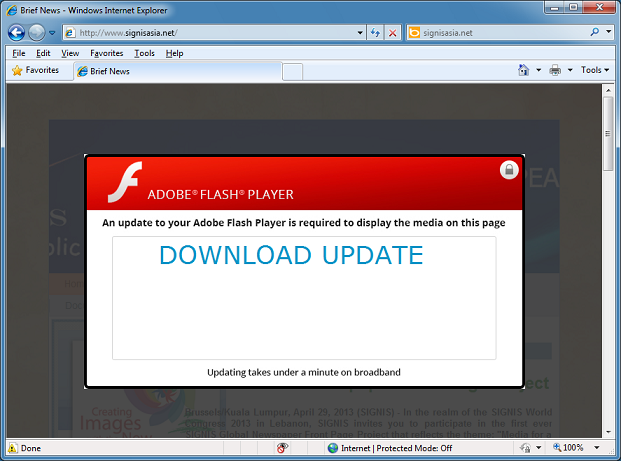This screenshot has width=621, height=461.
Task: Refresh the page using the refresh icon
Action: pyautogui.click(x=375, y=32)
